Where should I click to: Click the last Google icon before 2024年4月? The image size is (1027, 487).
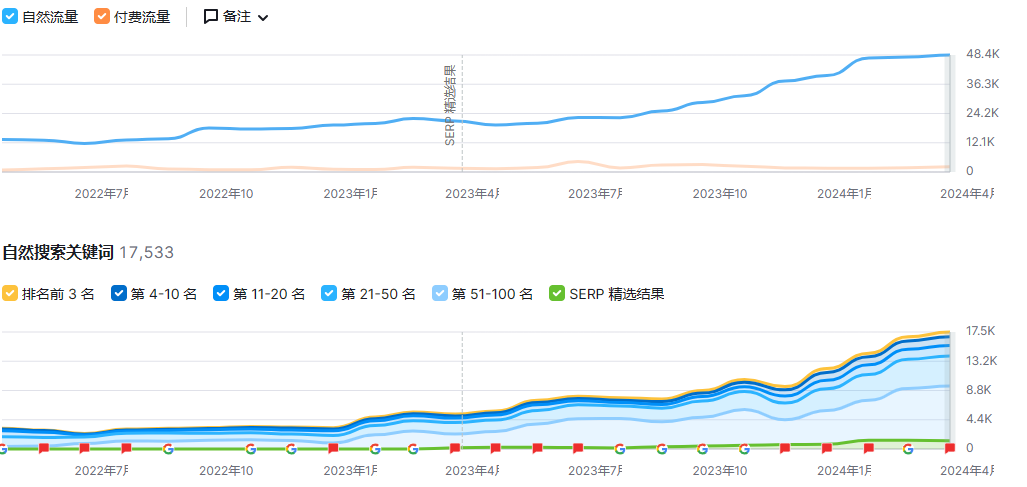[908, 449]
